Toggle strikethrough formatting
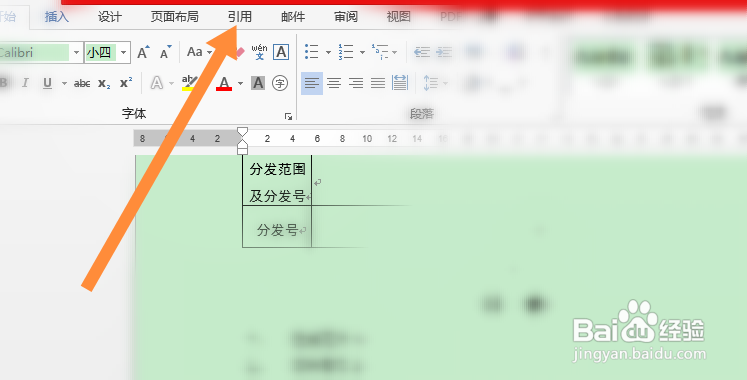747x380 pixels. [82, 84]
